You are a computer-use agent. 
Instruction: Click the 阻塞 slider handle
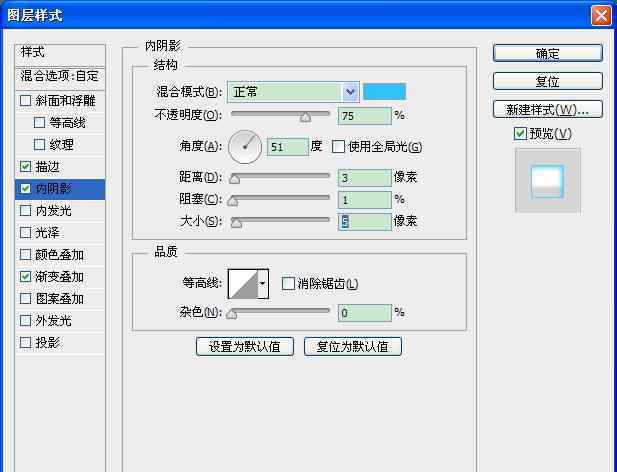point(233,201)
